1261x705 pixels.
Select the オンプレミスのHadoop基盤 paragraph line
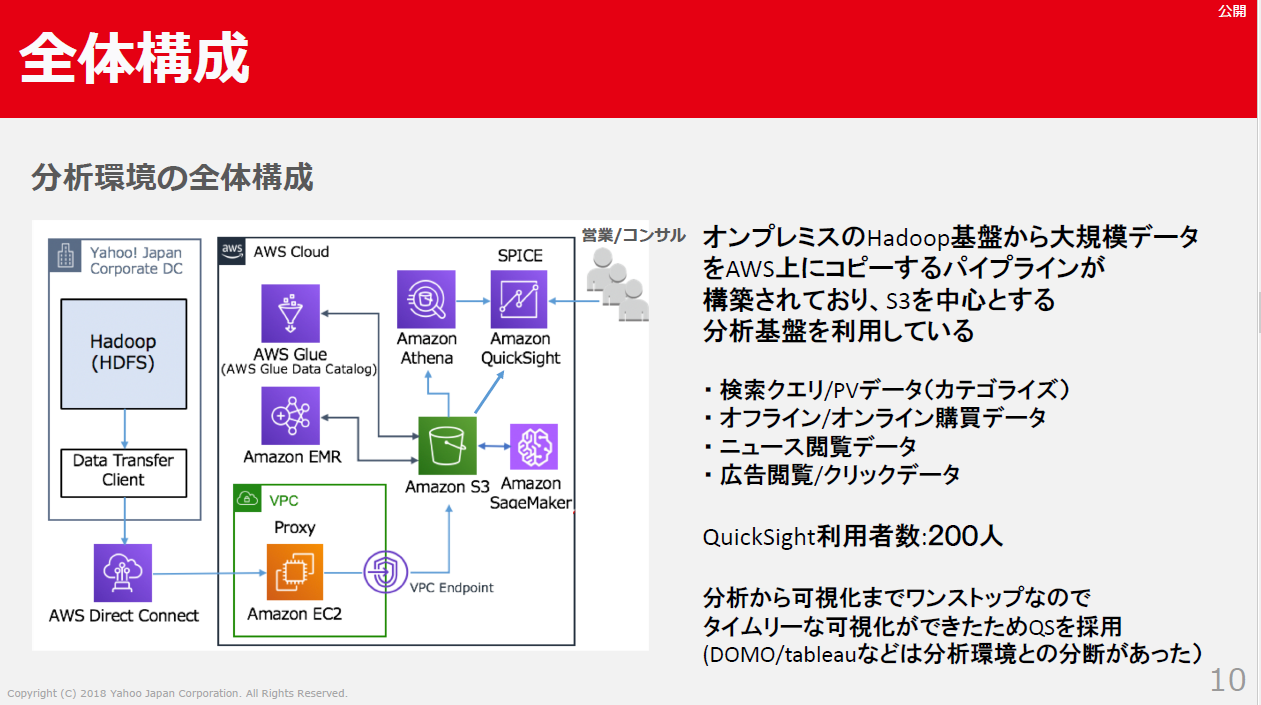coord(951,238)
